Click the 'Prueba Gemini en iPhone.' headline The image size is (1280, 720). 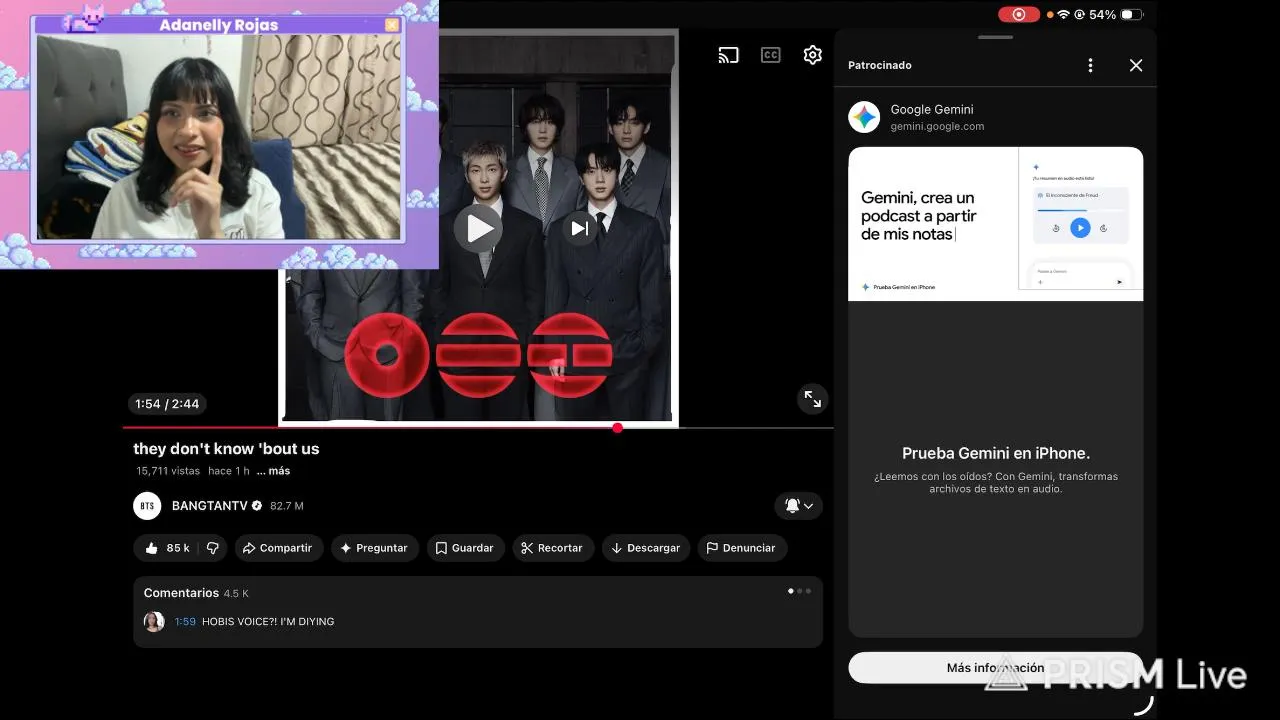pyautogui.click(x=996, y=453)
